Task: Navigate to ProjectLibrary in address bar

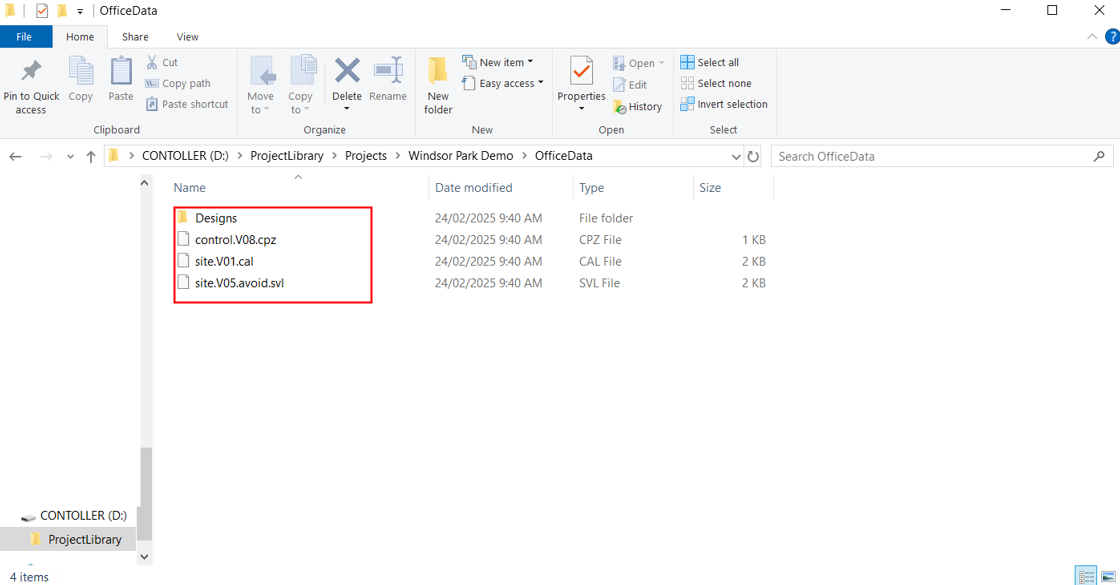Action: [286, 156]
